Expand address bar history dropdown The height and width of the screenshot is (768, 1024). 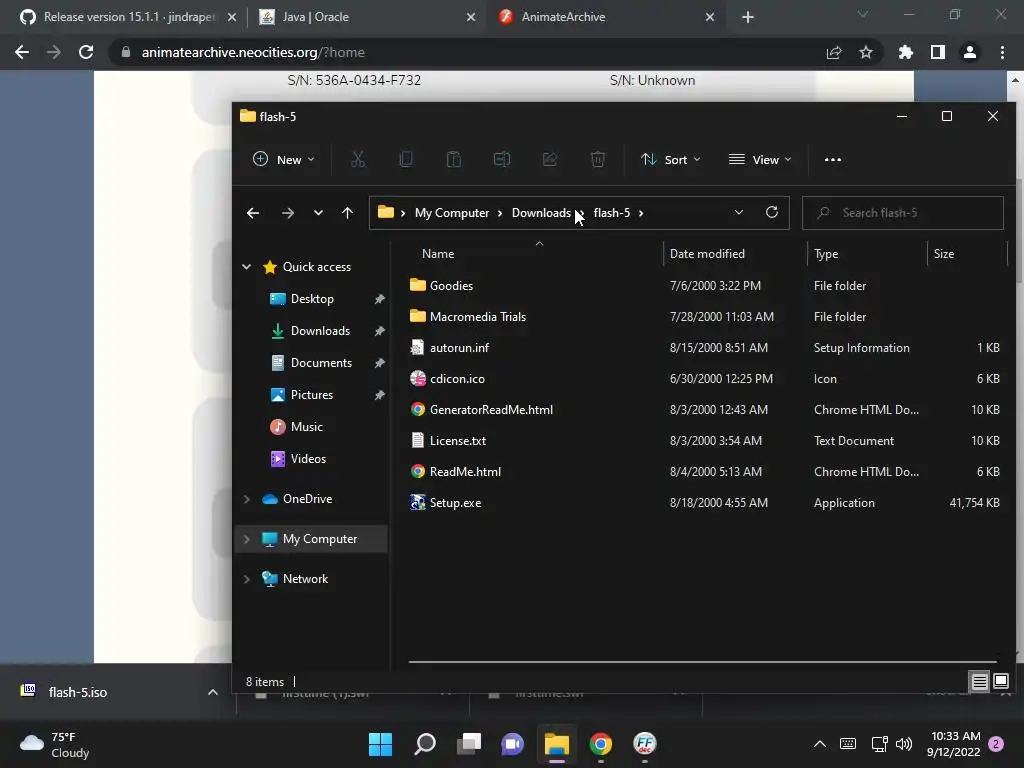click(739, 212)
